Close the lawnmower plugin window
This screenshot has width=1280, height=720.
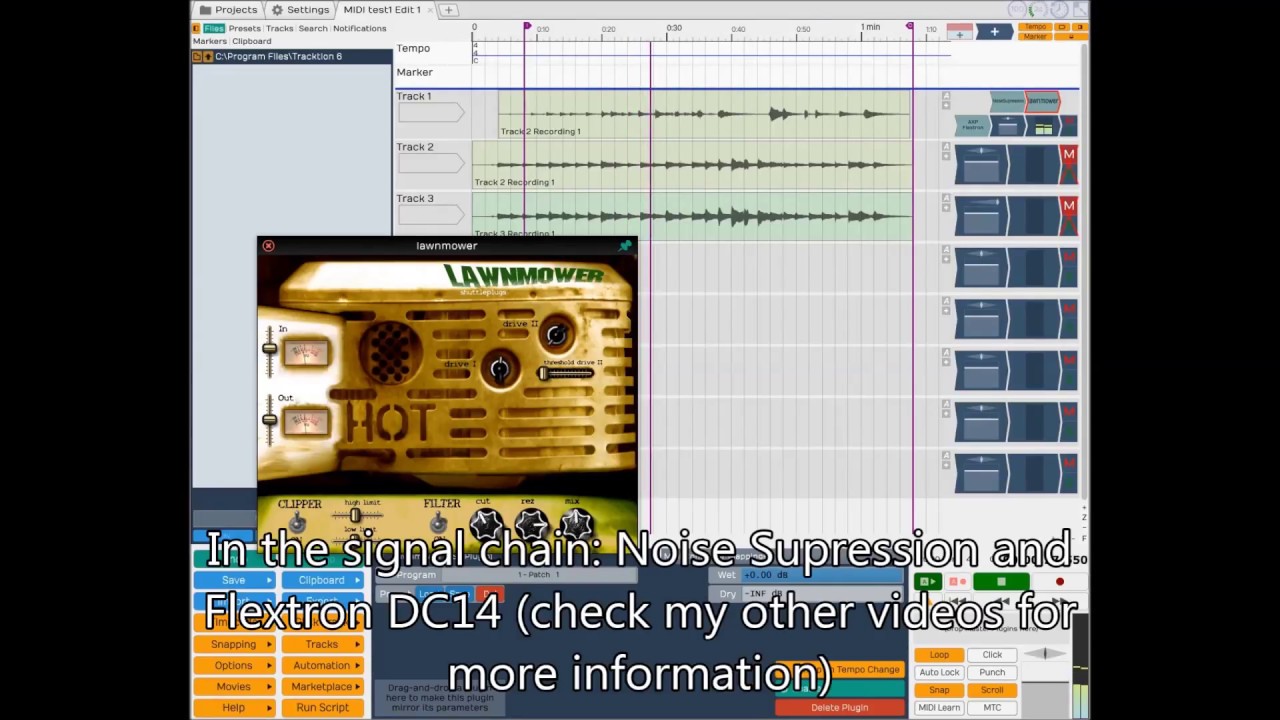tap(268, 246)
